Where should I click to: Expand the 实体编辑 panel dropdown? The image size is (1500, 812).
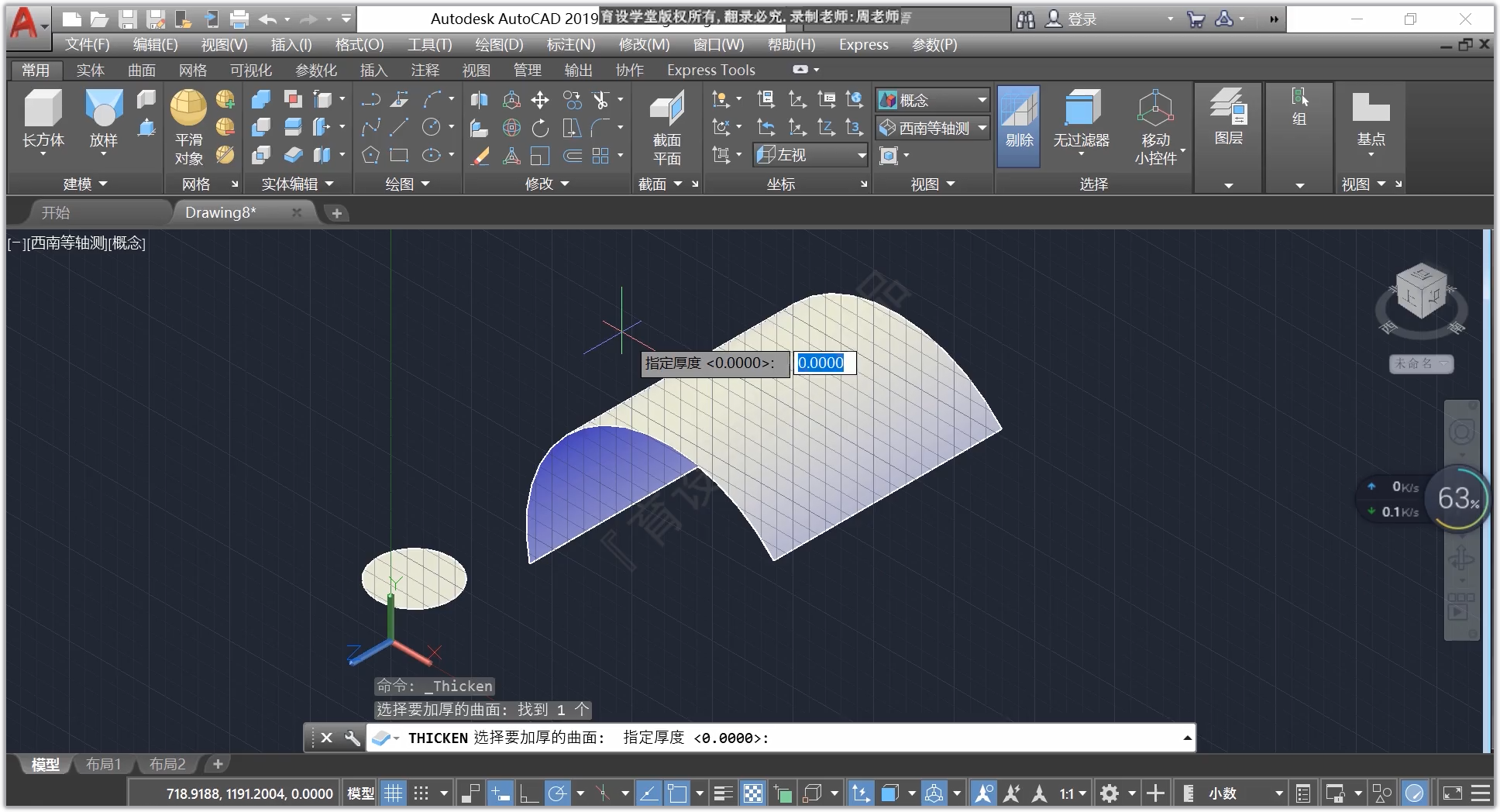pyautogui.click(x=297, y=184)
